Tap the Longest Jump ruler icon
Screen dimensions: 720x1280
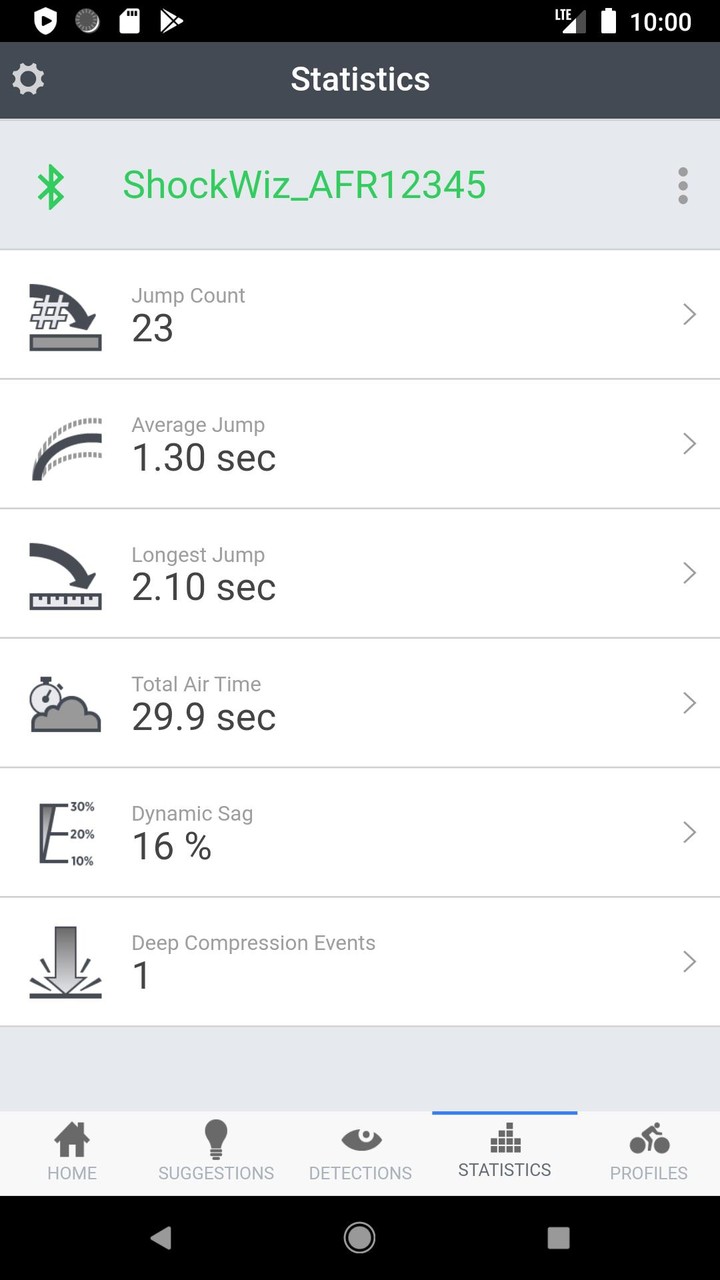(x=66, y=575)
